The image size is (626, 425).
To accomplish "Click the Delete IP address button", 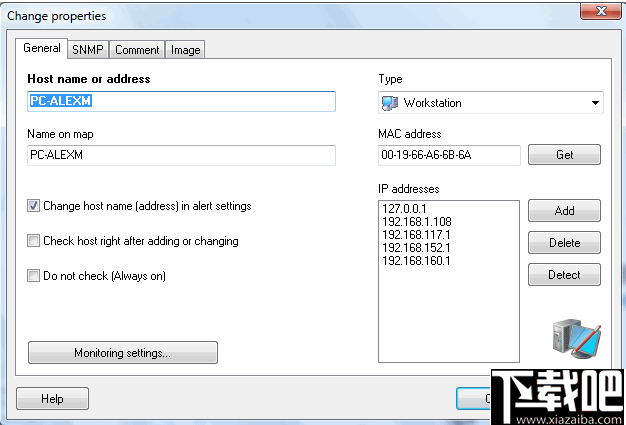I will tap(564, 243).
